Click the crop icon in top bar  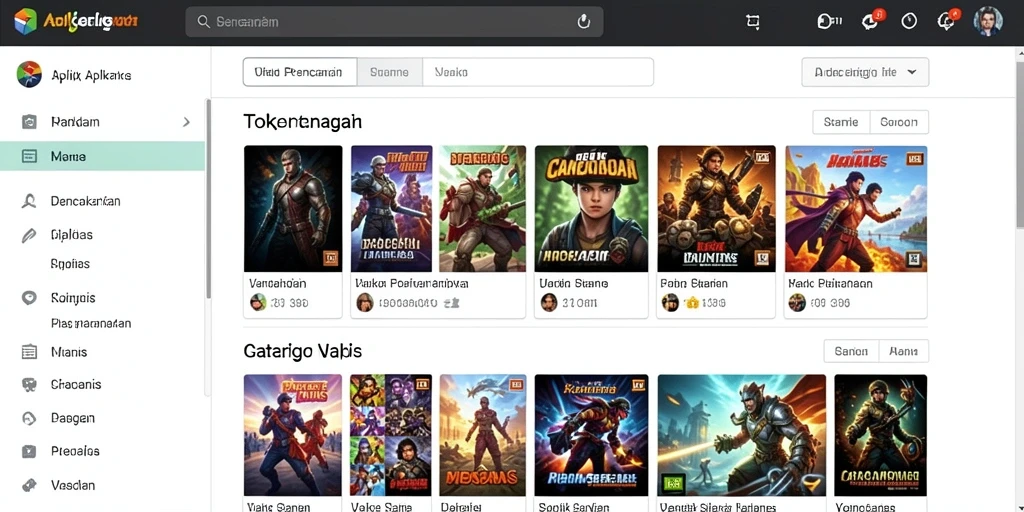point(753,22)
